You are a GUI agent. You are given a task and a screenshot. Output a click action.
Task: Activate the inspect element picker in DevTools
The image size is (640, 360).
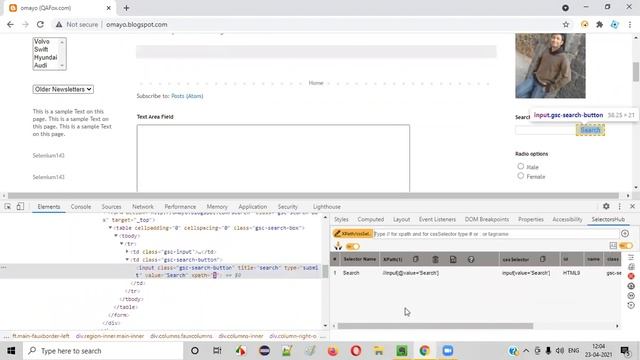pos(8,207)
